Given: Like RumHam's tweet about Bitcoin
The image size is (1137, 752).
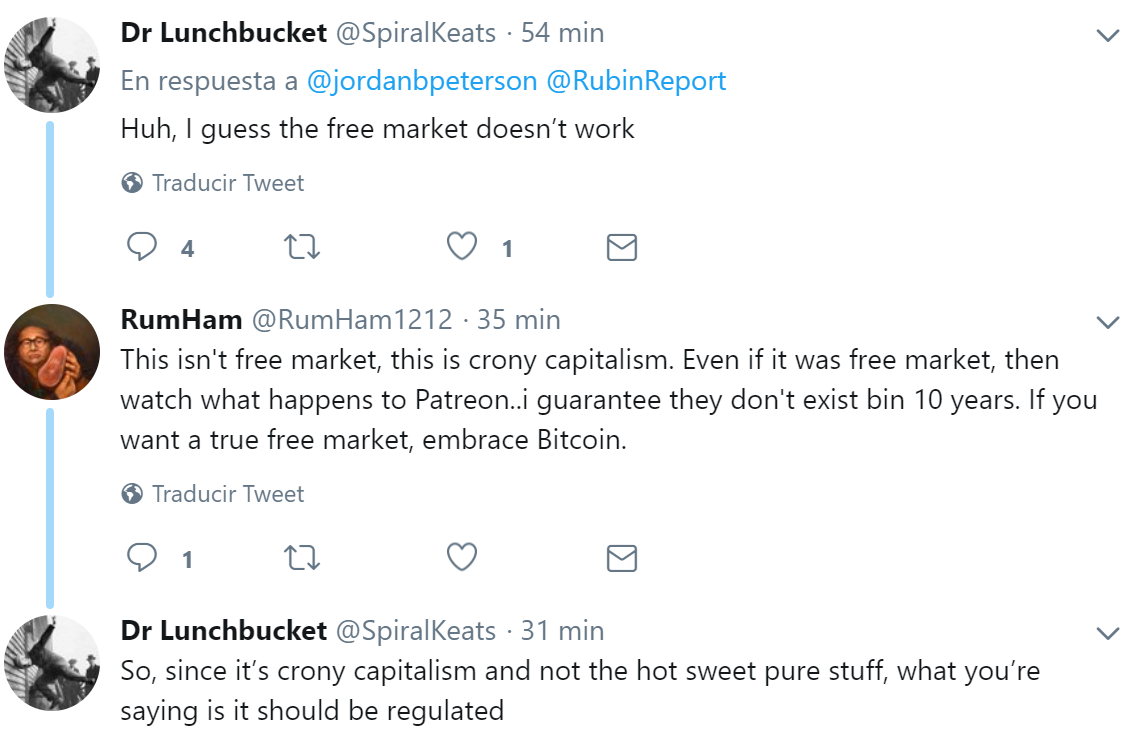Looking at the screenshot, I should point(461,558).
